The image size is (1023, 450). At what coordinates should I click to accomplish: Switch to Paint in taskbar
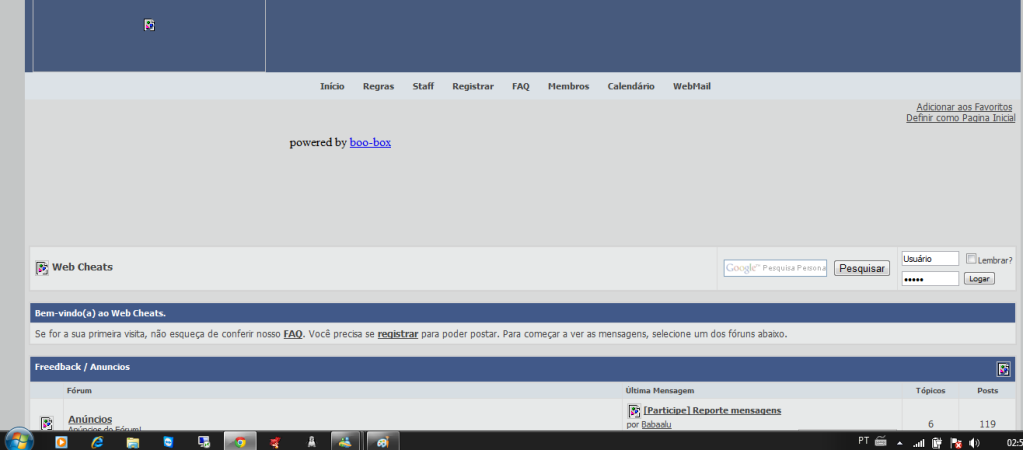point(383,441)
